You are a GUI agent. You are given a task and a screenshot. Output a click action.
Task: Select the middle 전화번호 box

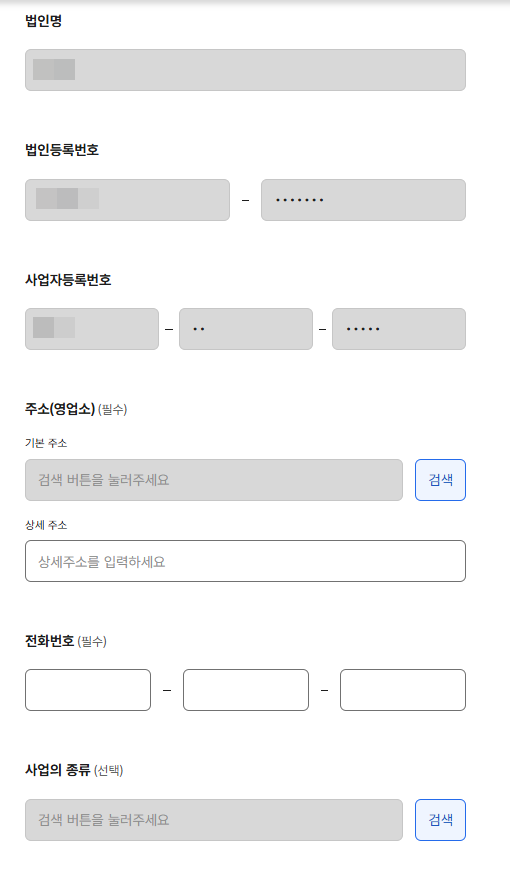click(x=245, y=690)
